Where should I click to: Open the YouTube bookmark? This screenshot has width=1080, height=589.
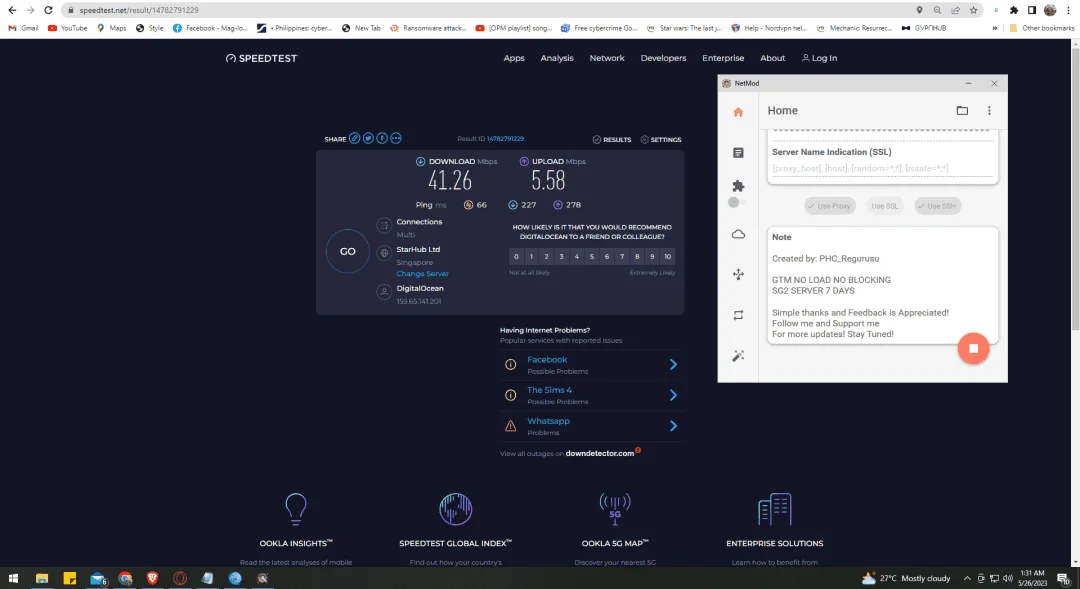[68, 28]
